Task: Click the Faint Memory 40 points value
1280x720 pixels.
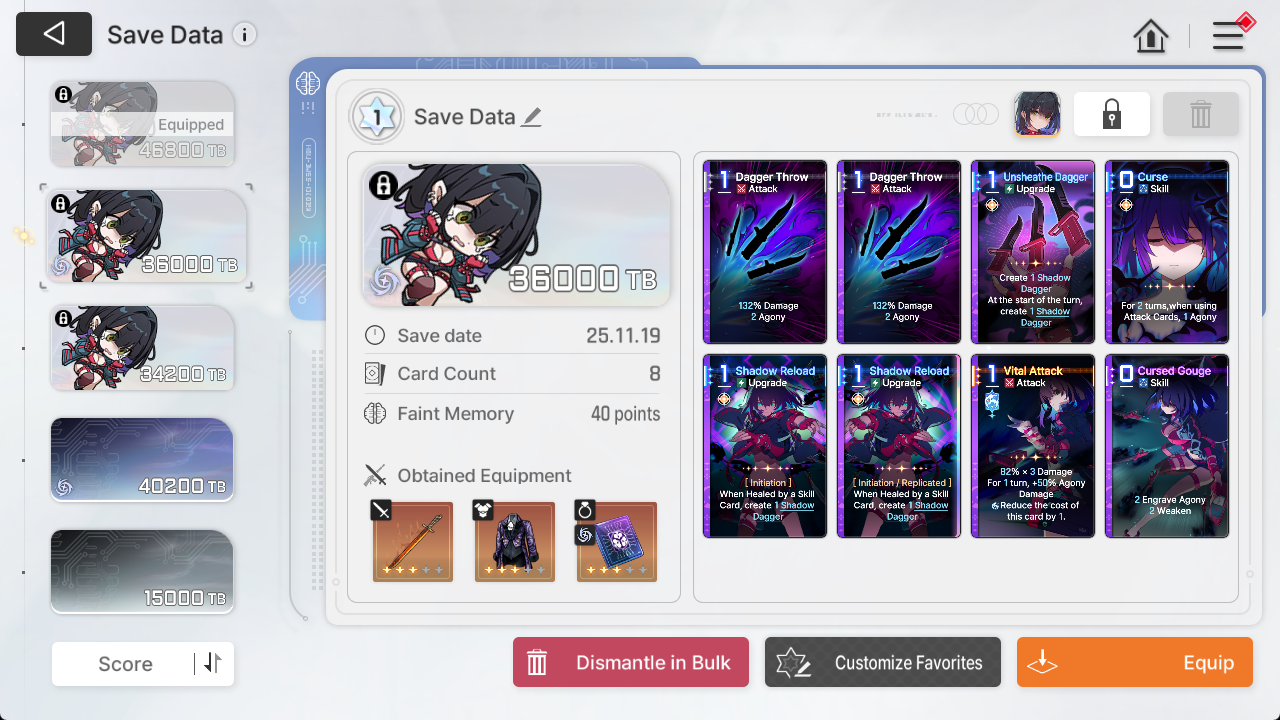Action: coord(625,414)
